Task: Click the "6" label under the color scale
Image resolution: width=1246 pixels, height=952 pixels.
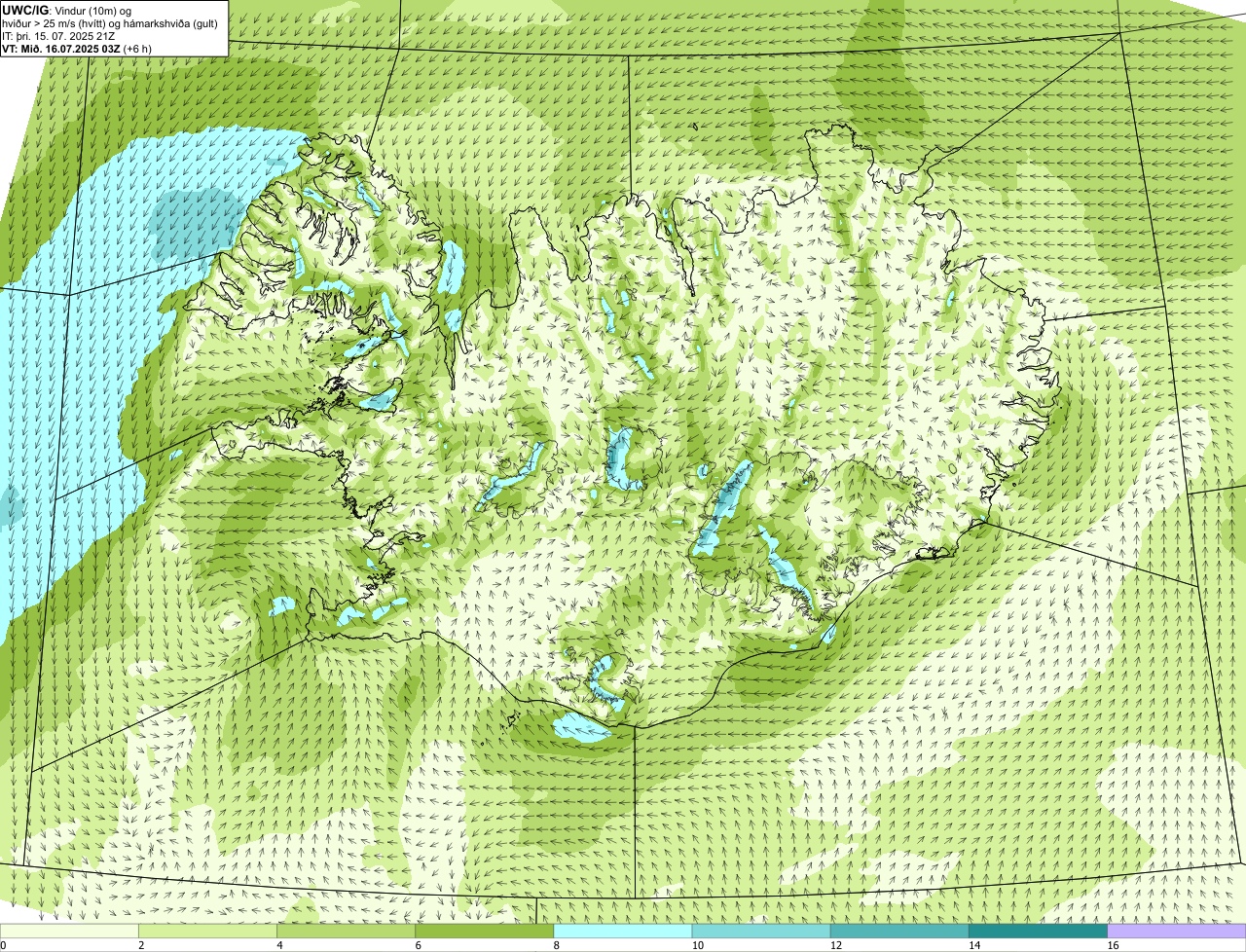Action: coord(418,945)
